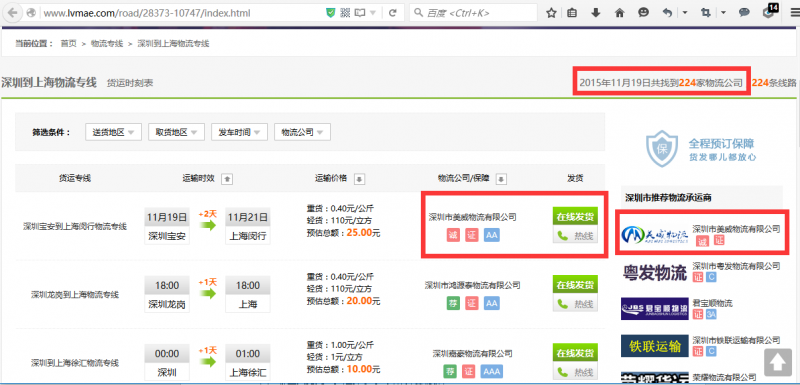Image resolution: width=800 pixels, height=385 pixels.
Task: Go back using the browser back arrow
Action: [12, 13]
